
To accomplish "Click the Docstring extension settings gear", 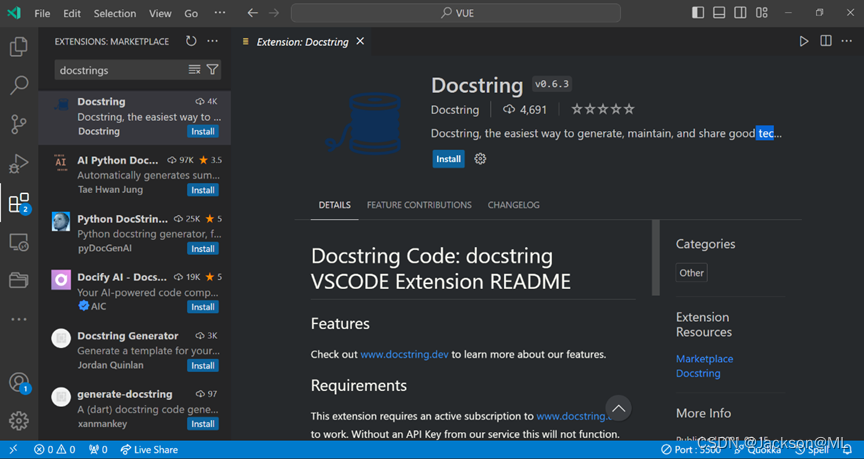I will tap(480, 159).
